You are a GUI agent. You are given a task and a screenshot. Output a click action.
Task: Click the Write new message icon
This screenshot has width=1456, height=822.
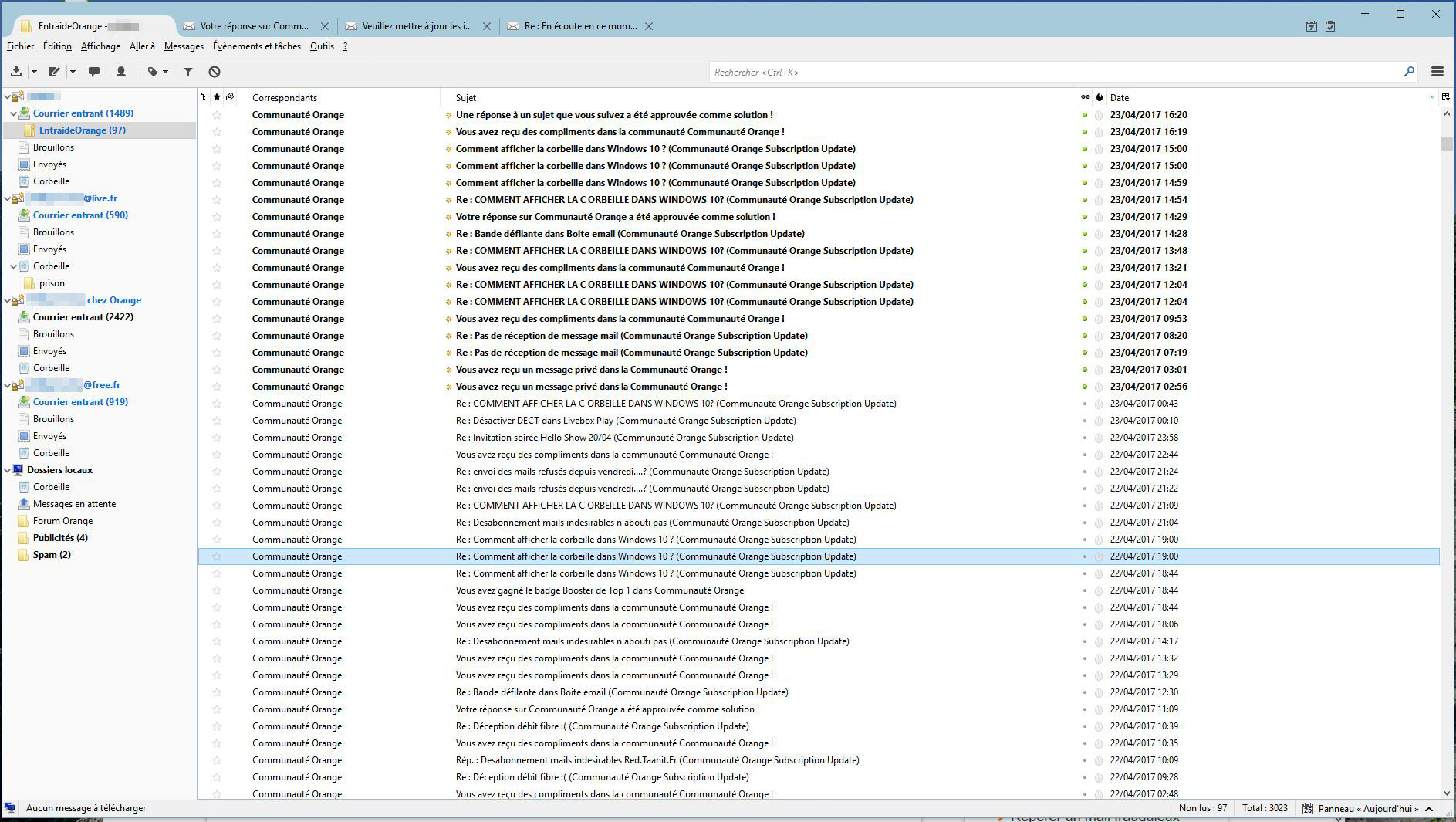coord(54,72)
